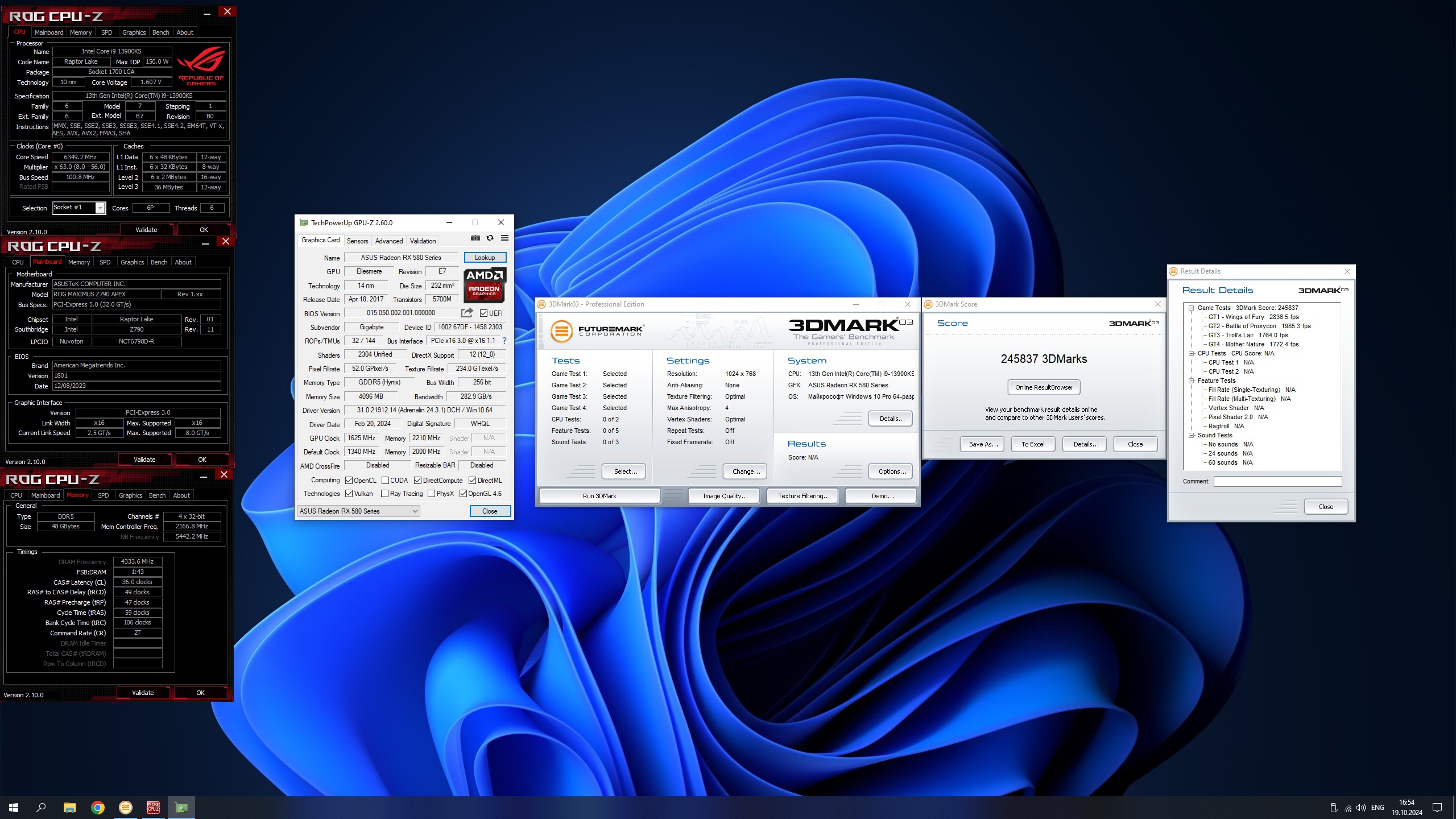Screen dimensions: 1456x819
Task: Collapse the CPU Tests tree node
Action: tap(1191, 353)
